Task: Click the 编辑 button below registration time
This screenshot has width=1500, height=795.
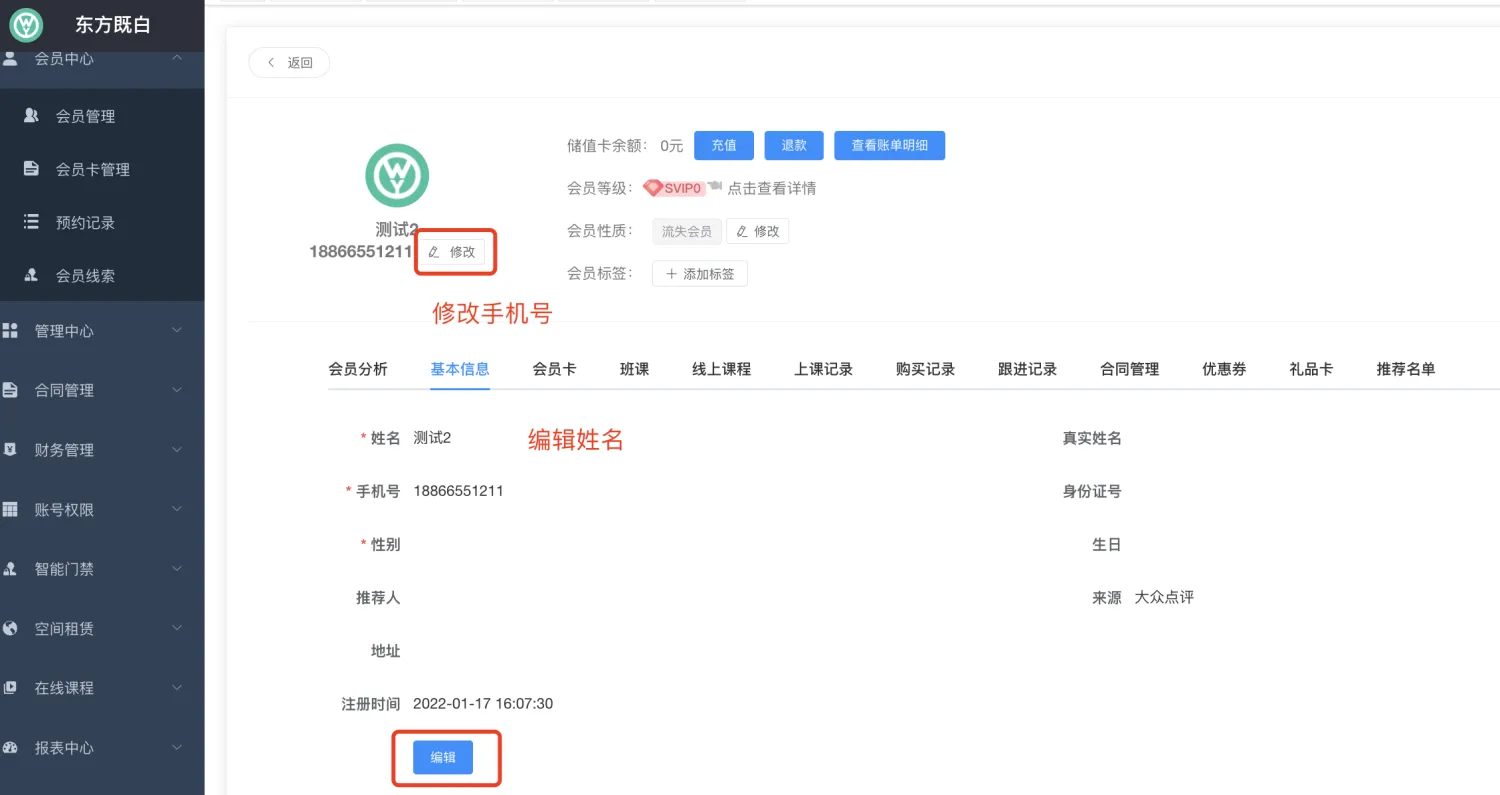Action: 443,758
